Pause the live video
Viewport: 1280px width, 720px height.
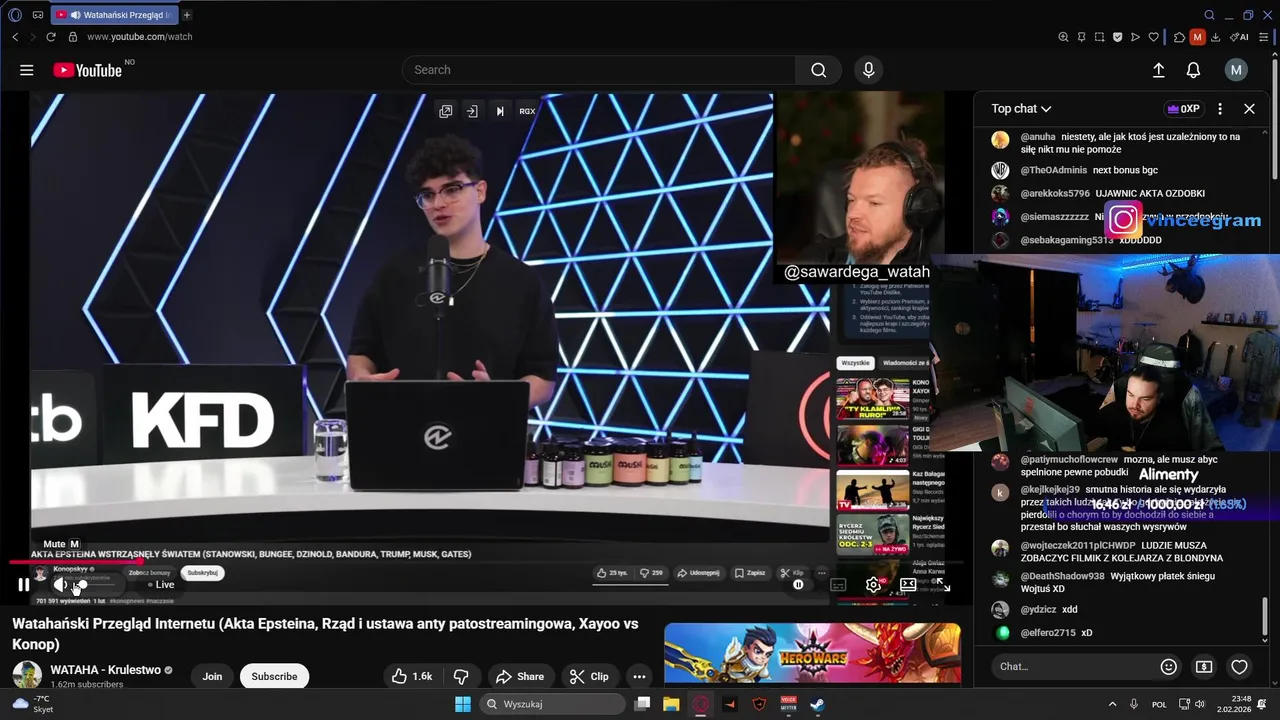pyautogui.click(x=24, y=585)
